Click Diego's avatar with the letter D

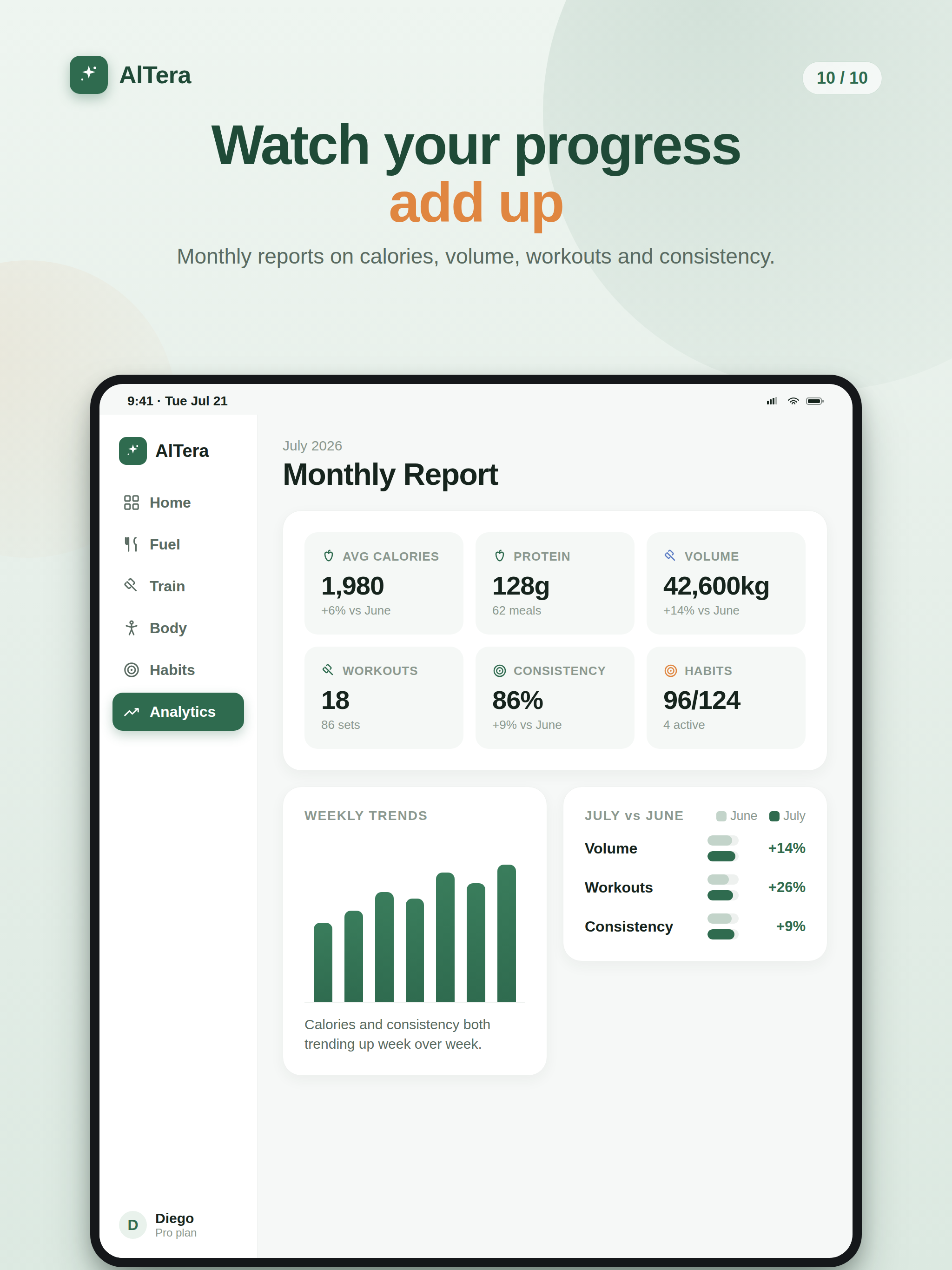pos(132,1224)
